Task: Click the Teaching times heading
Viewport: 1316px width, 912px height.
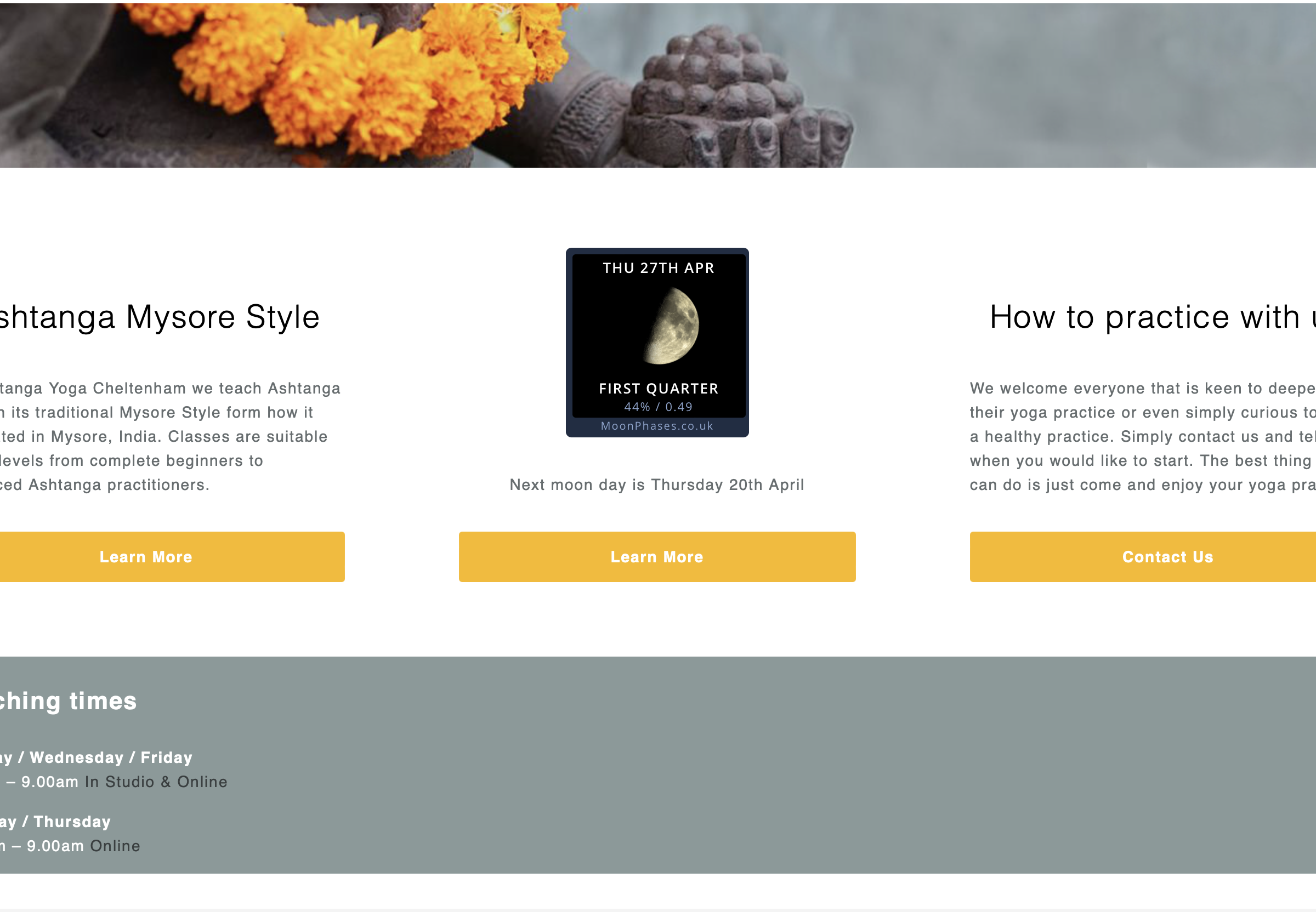Action: coord(68,700)
